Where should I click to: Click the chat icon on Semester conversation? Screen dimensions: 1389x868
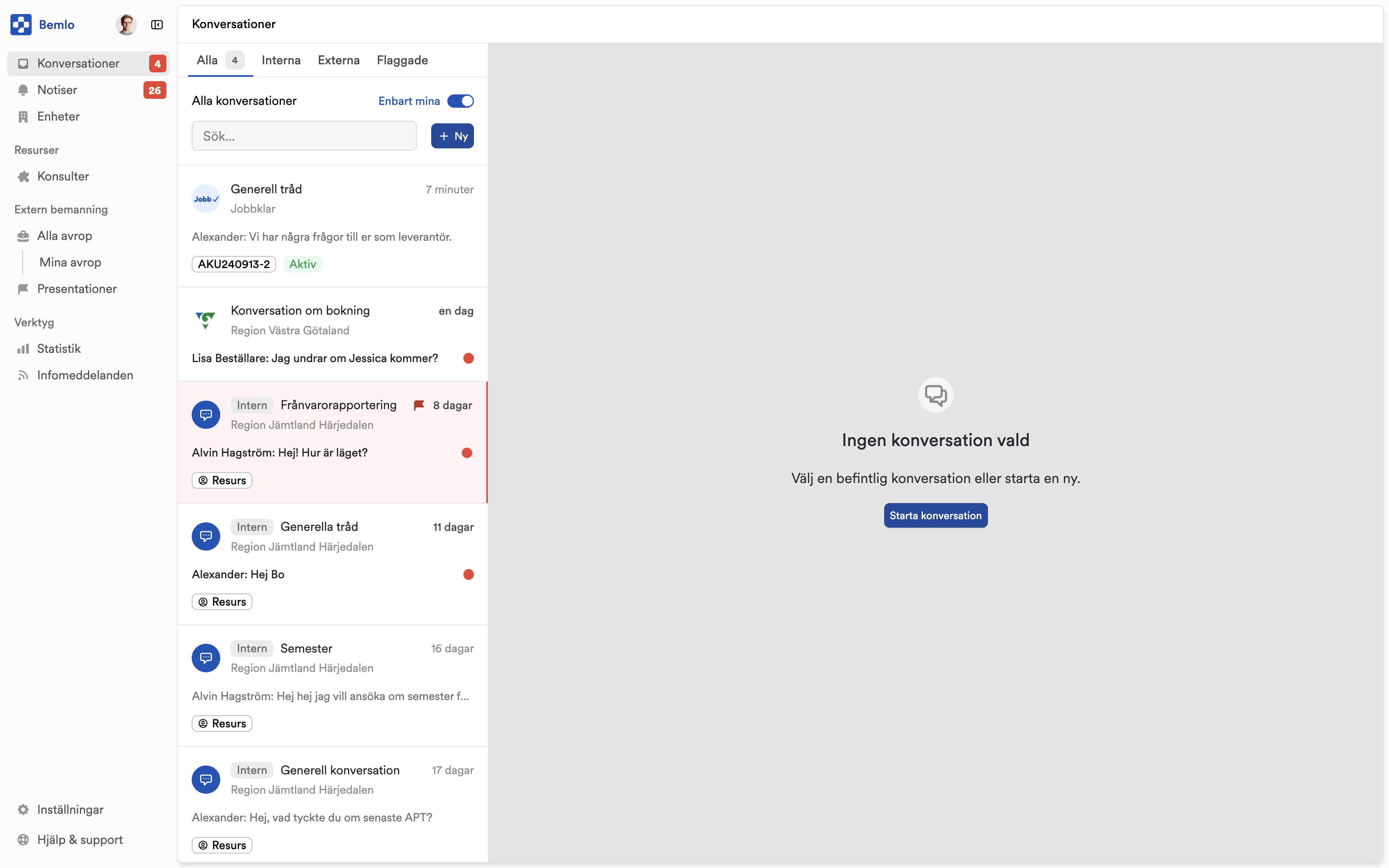point(206,658)
